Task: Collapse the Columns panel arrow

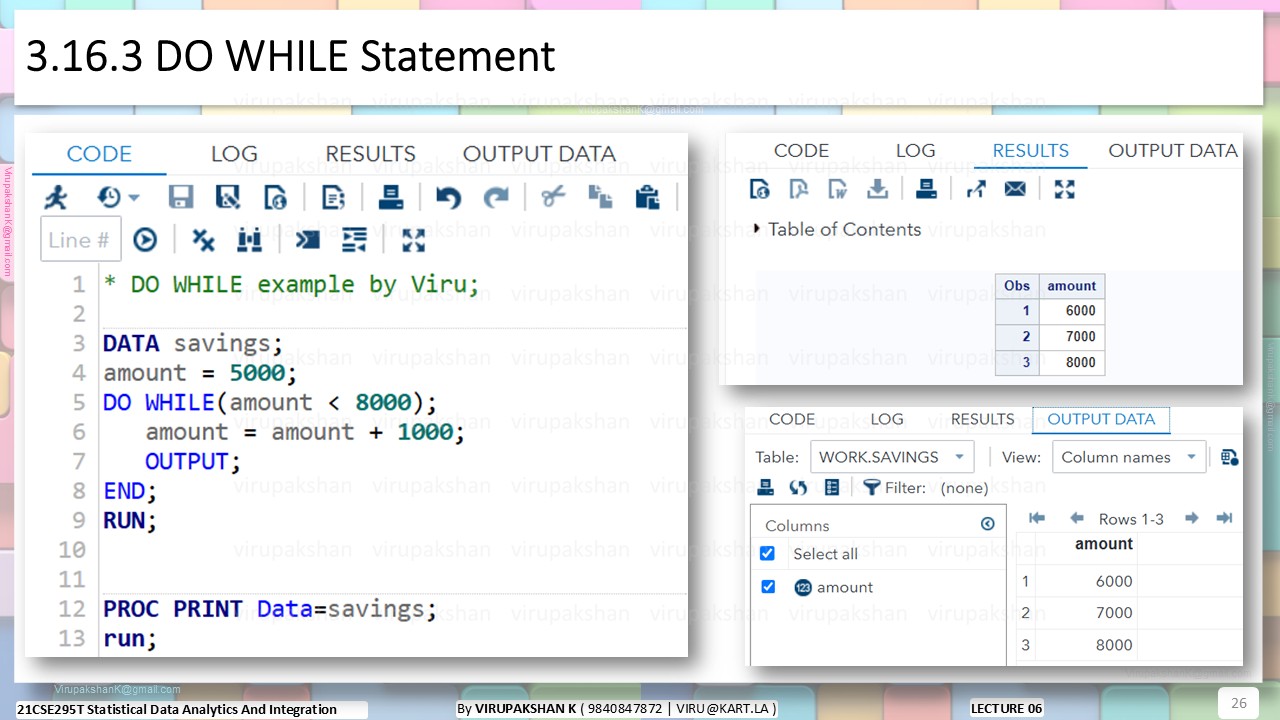Action: click(x=988, y=524)
